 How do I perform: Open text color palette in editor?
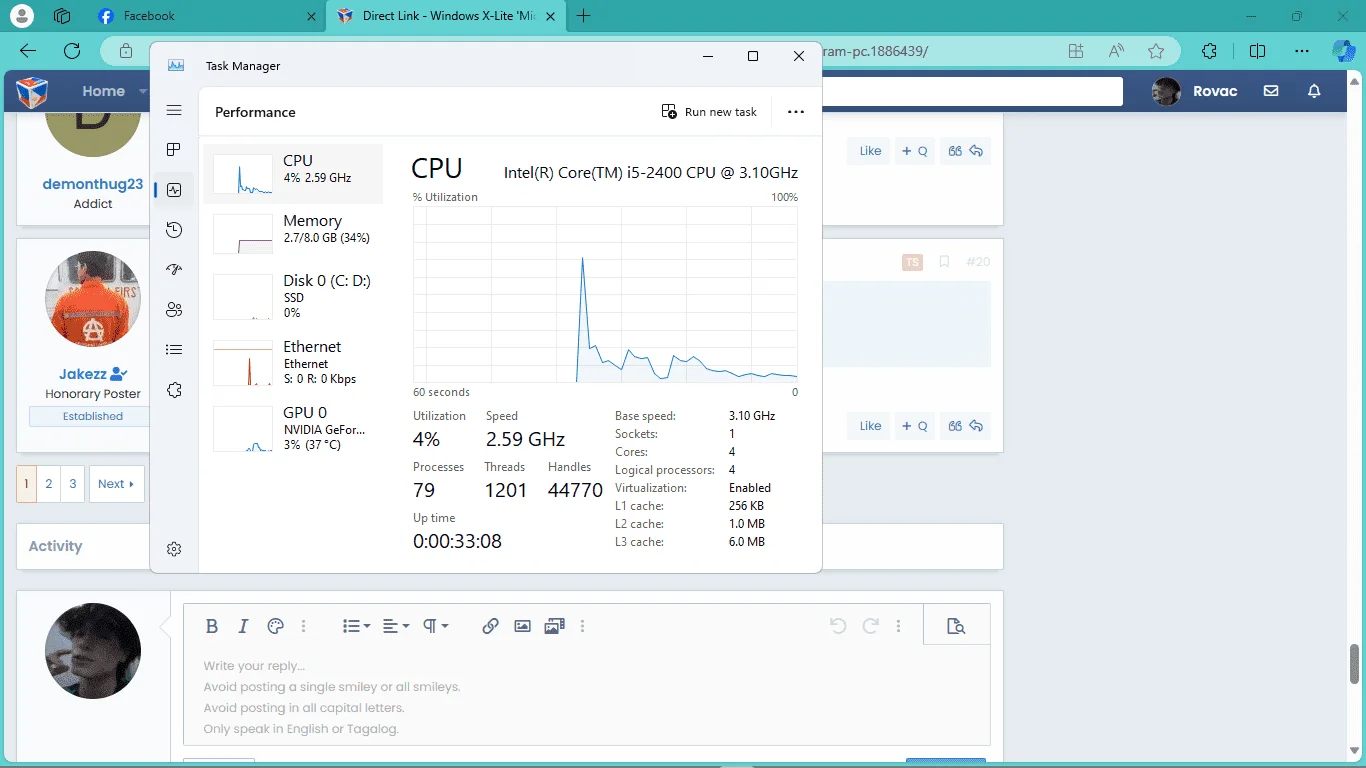[x=276, y=626]
